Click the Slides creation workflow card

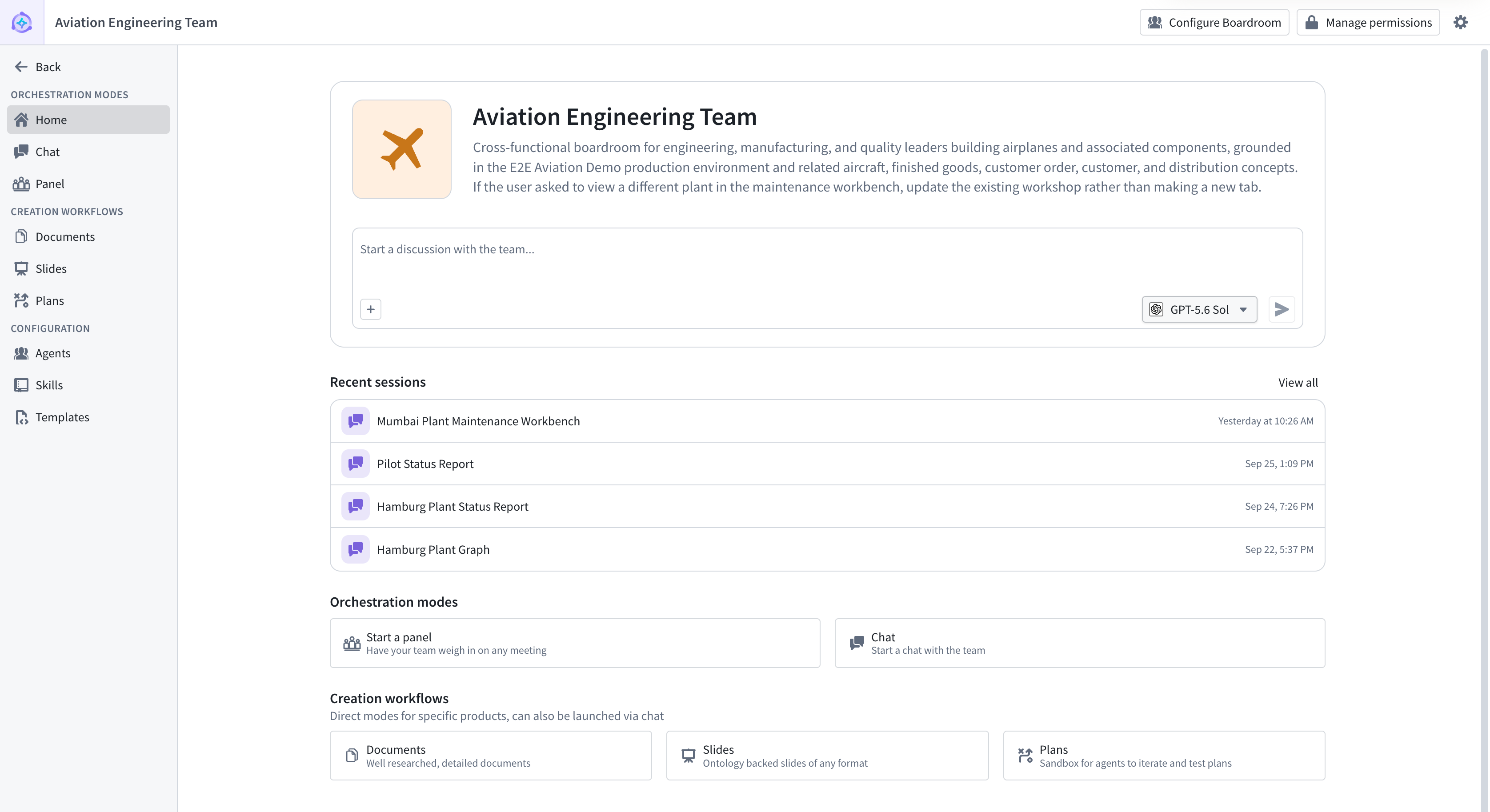827,755
